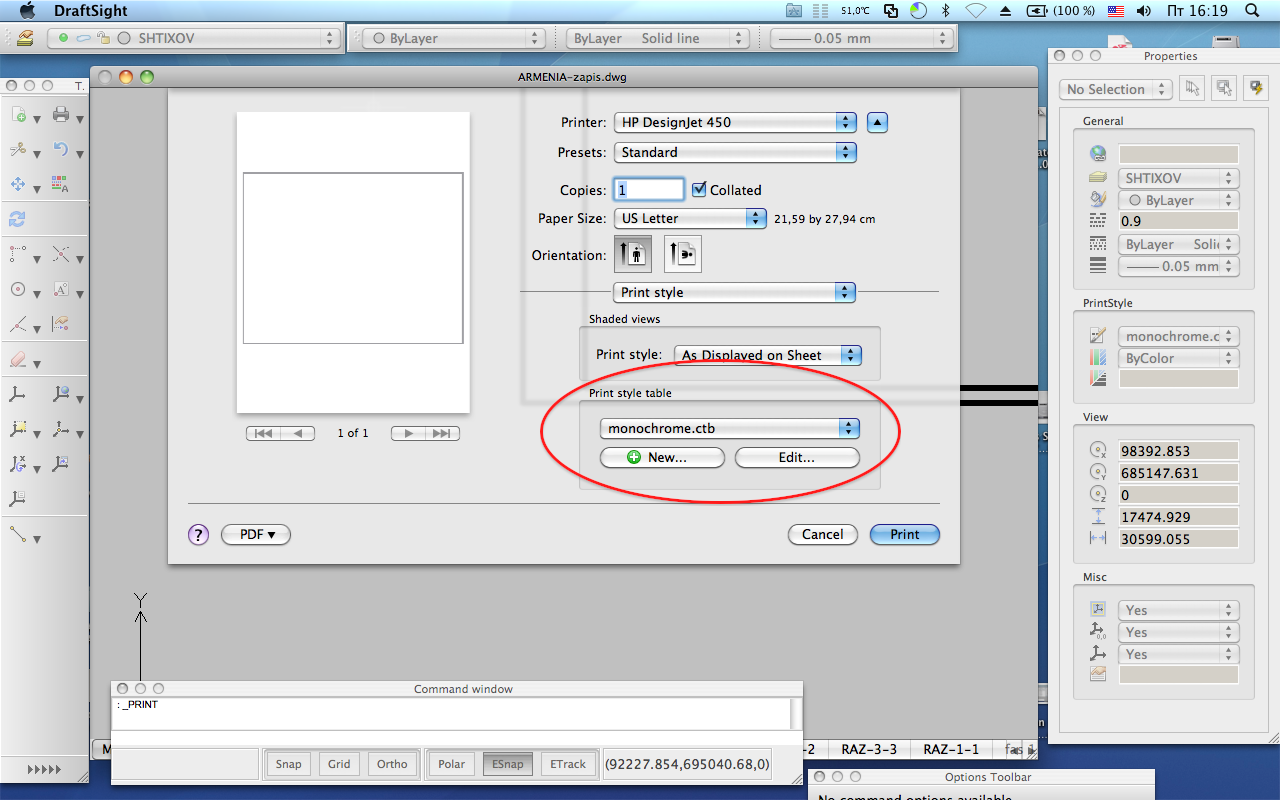The image size is (1280, 800).
Task: Click the New document icon in the toolbar
Action: pos(19,116)
